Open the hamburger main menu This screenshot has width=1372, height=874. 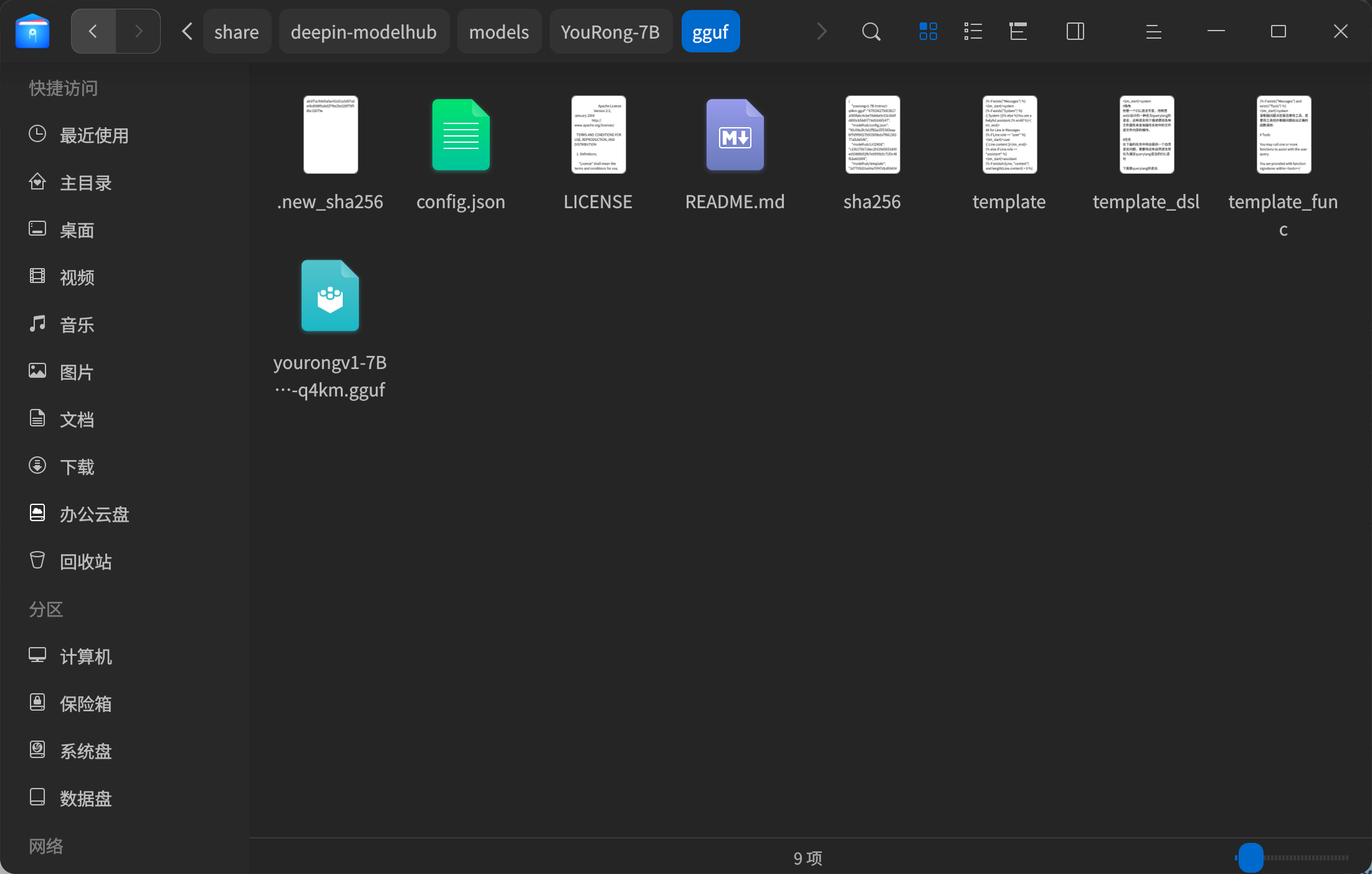pos(1153,31)
